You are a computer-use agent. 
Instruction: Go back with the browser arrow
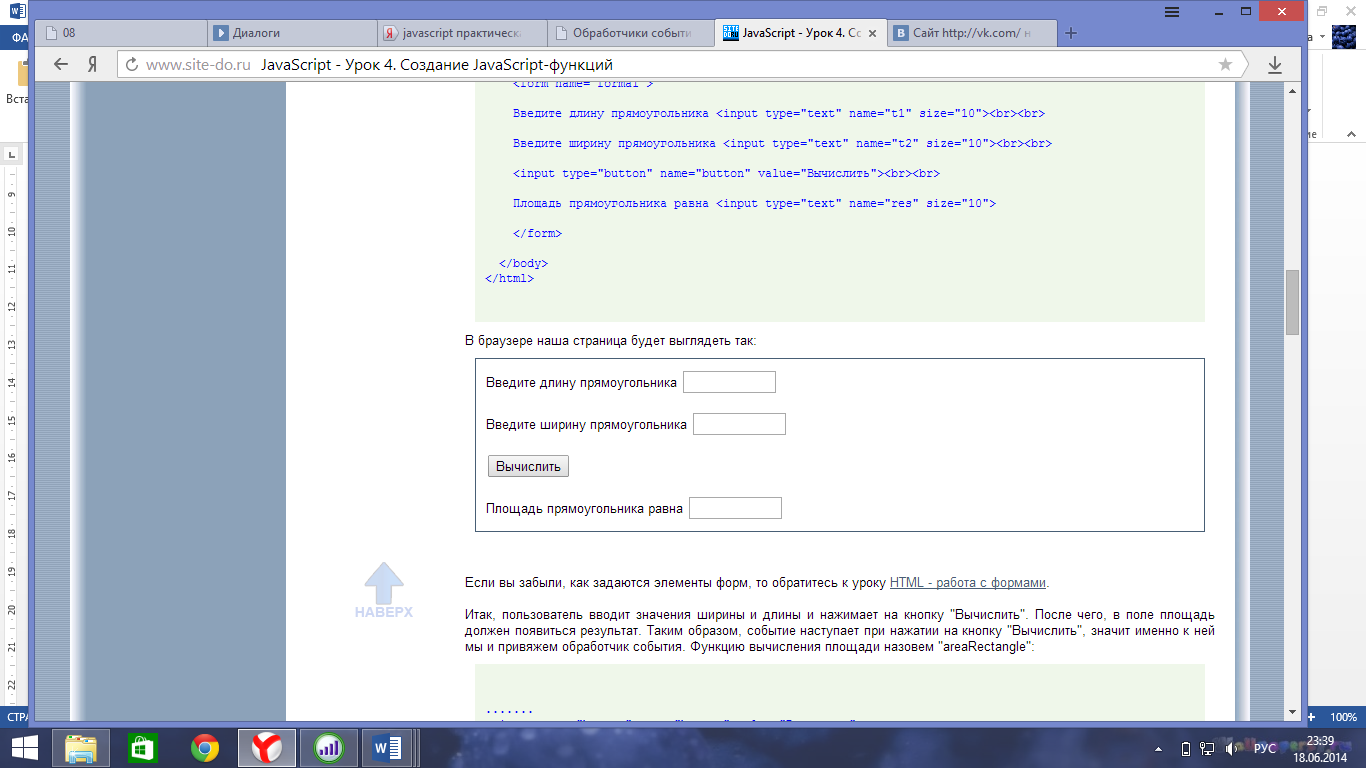(61, 64)
